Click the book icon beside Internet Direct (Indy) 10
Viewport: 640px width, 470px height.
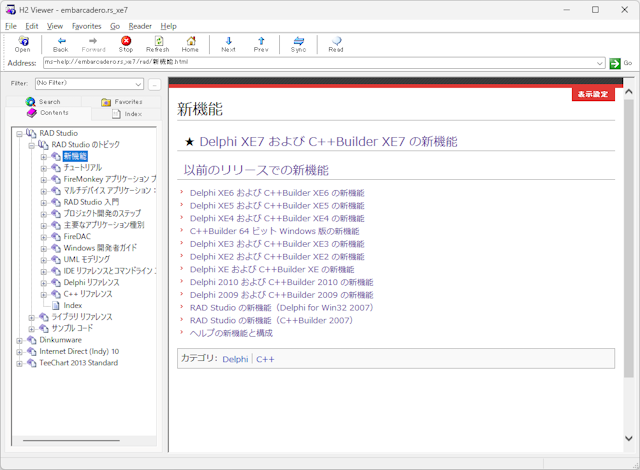pyautogui.click(x=32, y=351)
